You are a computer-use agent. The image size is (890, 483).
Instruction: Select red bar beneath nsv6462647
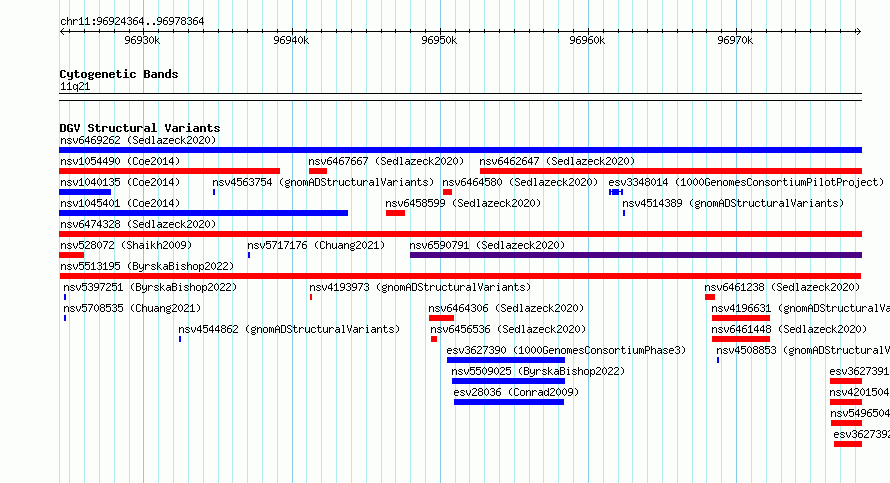tap(671, 171)
